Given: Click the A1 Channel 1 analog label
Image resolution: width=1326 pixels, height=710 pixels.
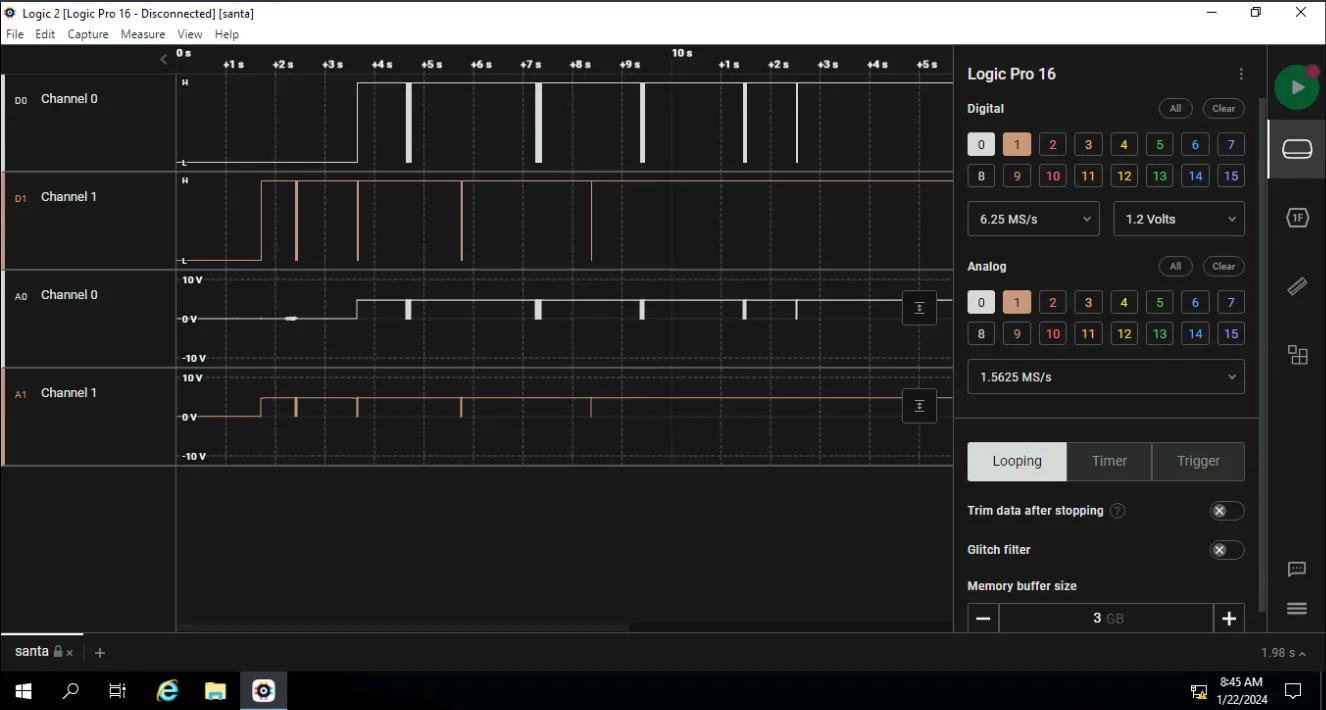Looking at the screenshot, I should click(x=69, y=393).
